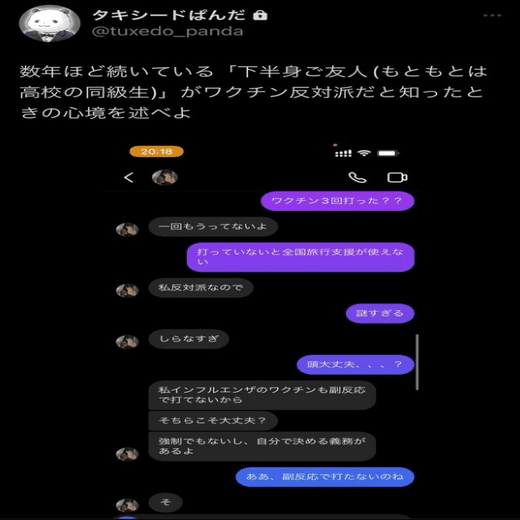Viewport: 520px width, 520px height.
Task: Tap the 謎すぎる purple bubble
Action: pyautogui.click(x=380, y=313)
